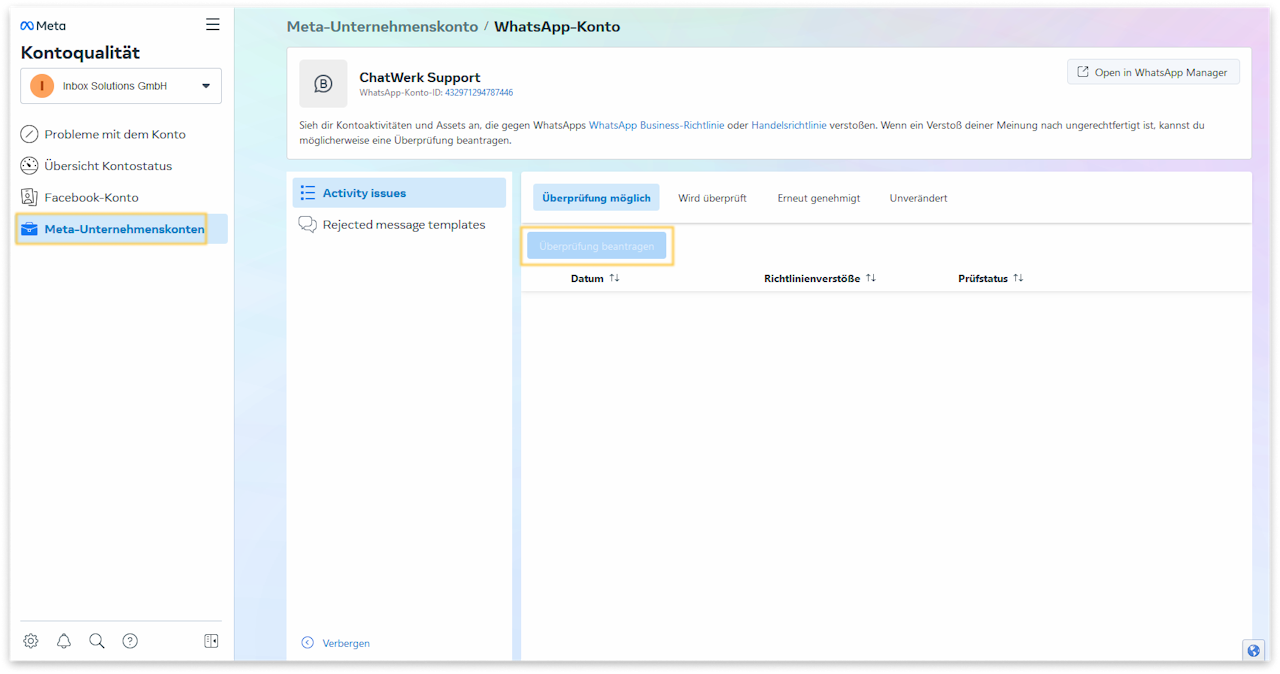The height and width of the screenshot is (674, 1280).
Task: Click Verbergen to hide panel
Action: [x=346, y=643]
